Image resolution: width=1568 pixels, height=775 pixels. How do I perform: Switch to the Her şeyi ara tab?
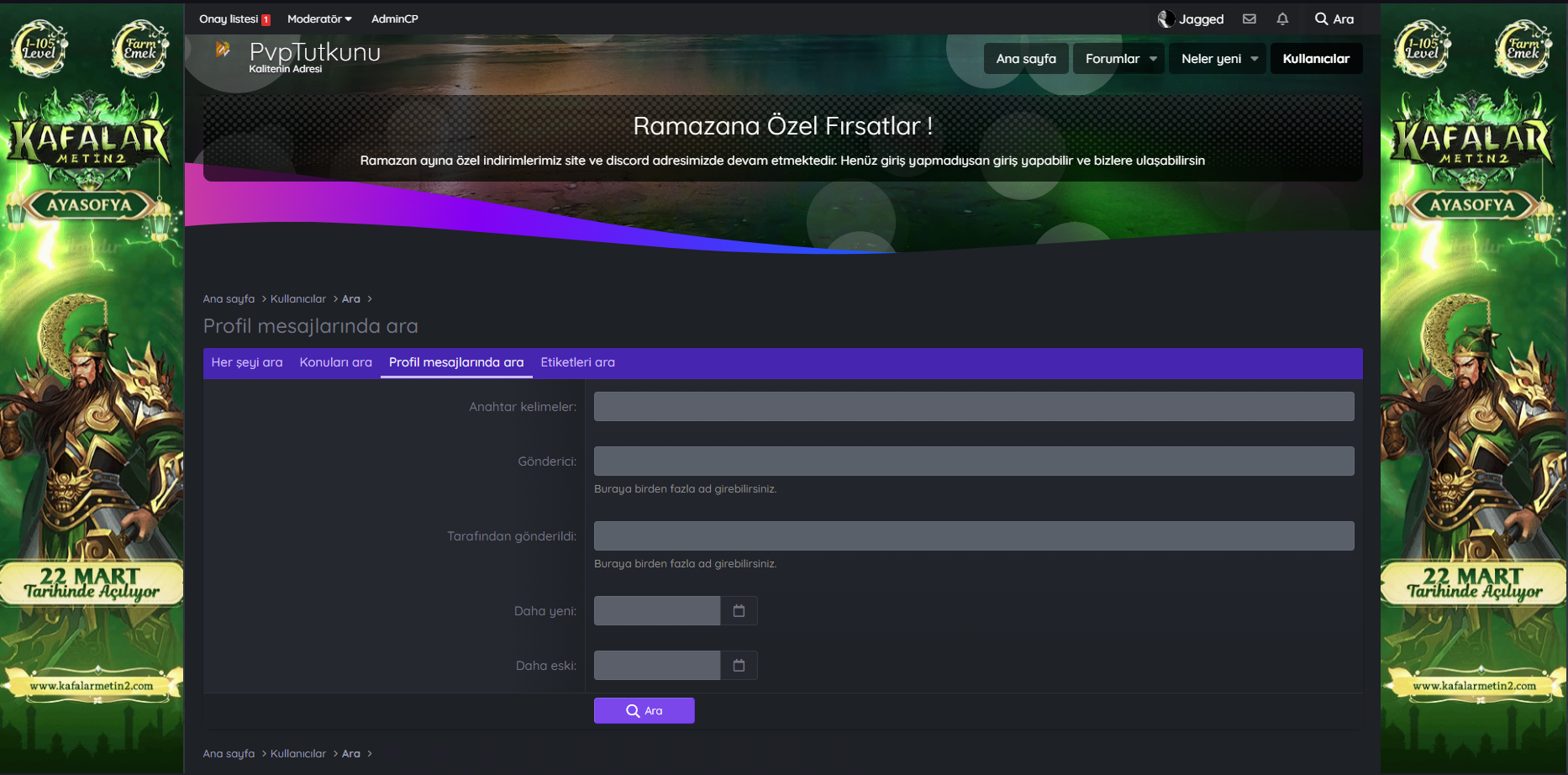pos(247,362)
